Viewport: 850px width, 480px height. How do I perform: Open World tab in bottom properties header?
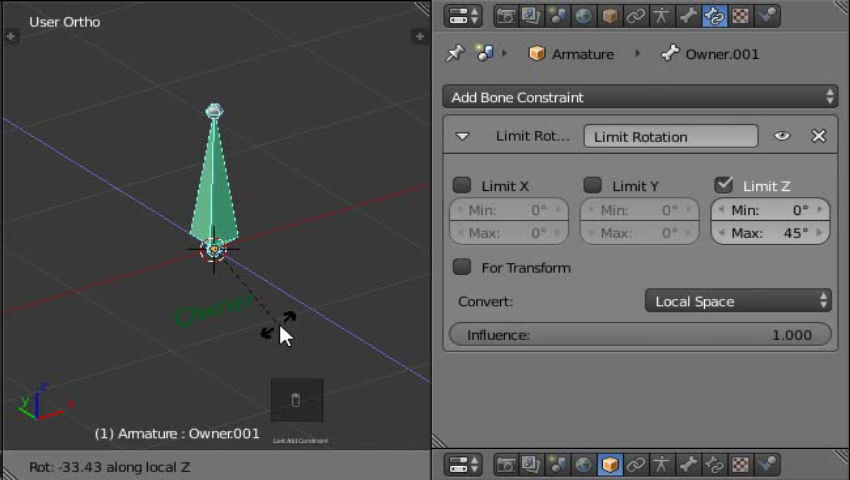pos(583,465)
